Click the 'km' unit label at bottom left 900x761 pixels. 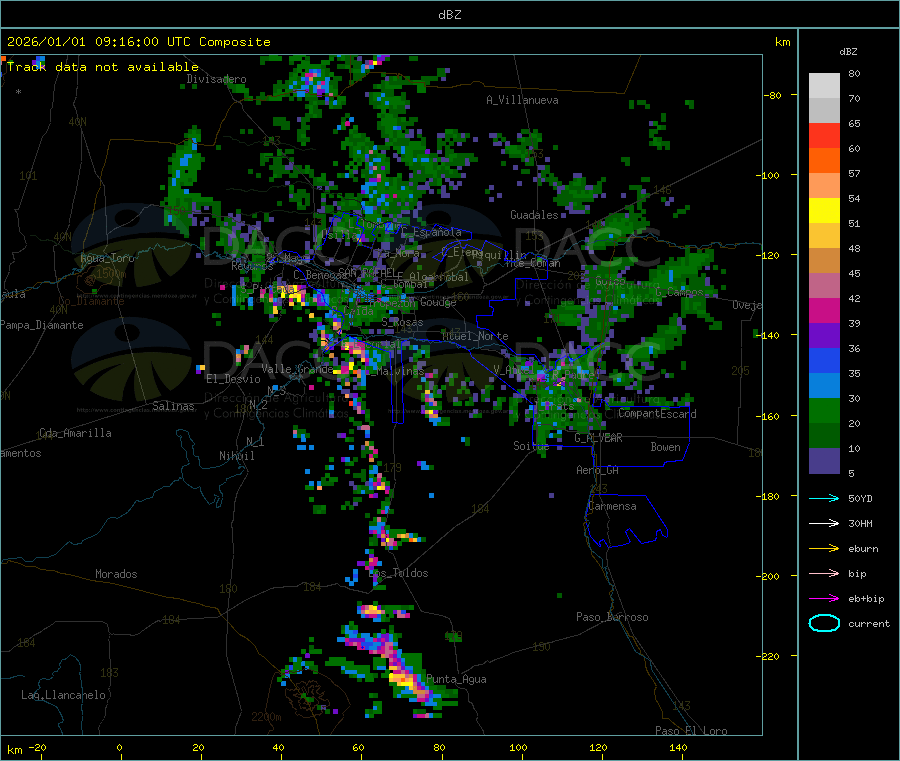point(14,750)
